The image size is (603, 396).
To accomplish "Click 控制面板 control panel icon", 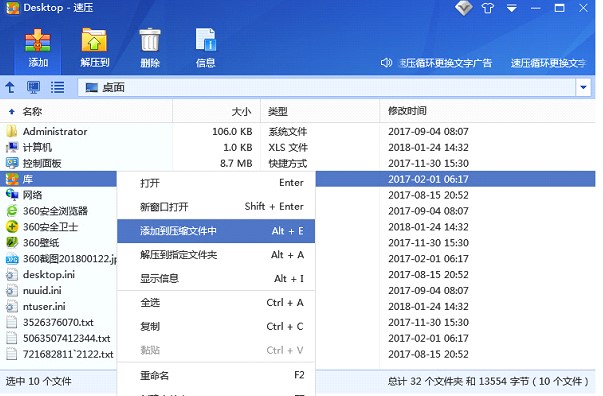I will 12,163.
